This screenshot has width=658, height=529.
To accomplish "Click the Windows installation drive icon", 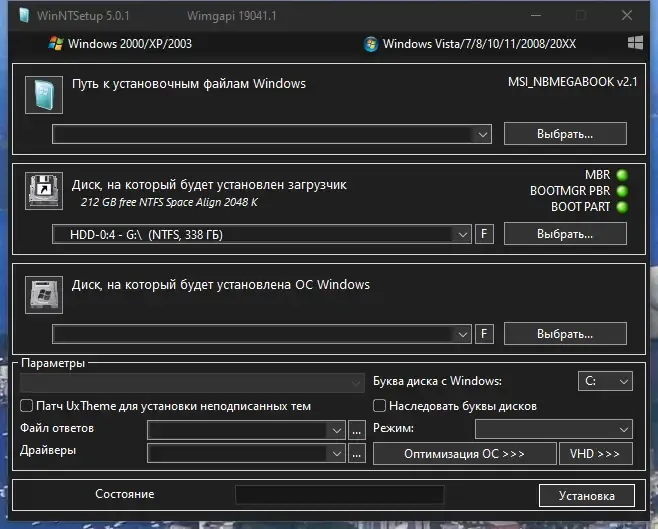I will point(44,295).
